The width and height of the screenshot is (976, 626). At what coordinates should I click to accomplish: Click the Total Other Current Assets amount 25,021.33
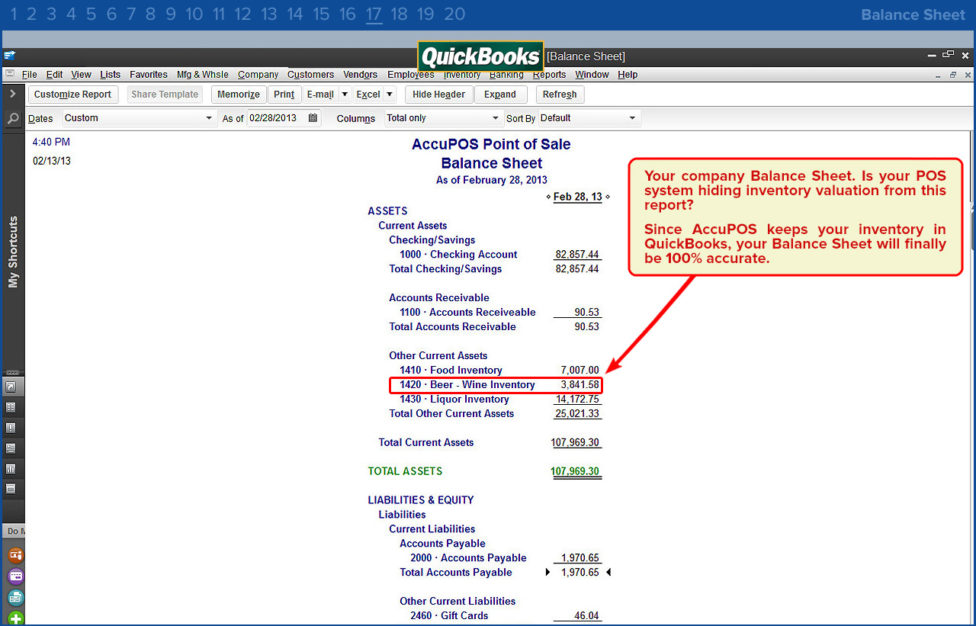point(577,413)
